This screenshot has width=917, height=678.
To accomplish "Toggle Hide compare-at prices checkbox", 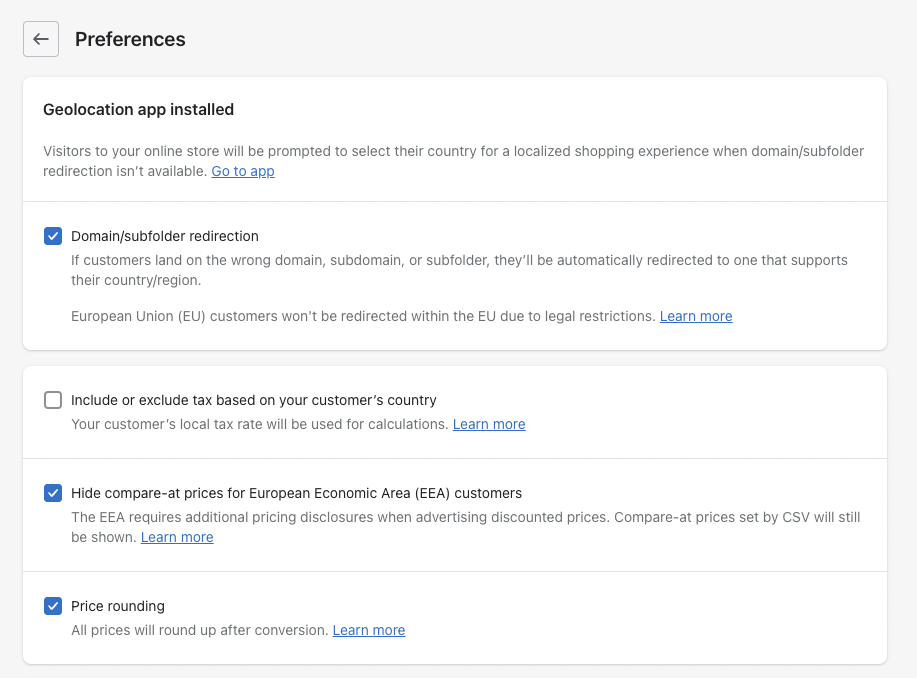I will click(53, 493).
